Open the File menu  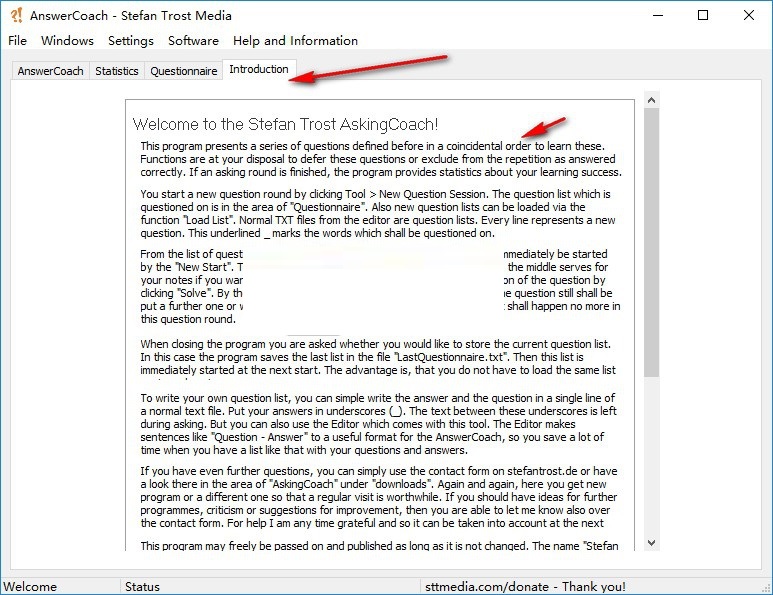point(17,40)
